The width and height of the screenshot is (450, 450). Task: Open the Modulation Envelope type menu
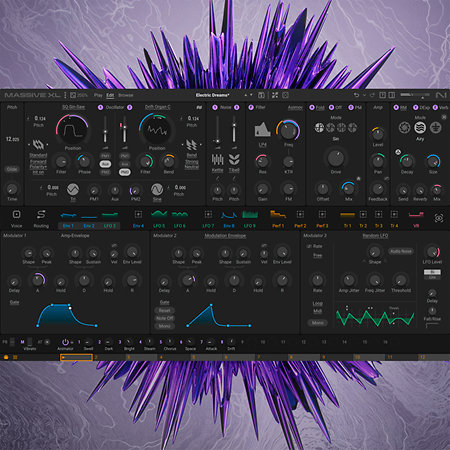[225, 236]
